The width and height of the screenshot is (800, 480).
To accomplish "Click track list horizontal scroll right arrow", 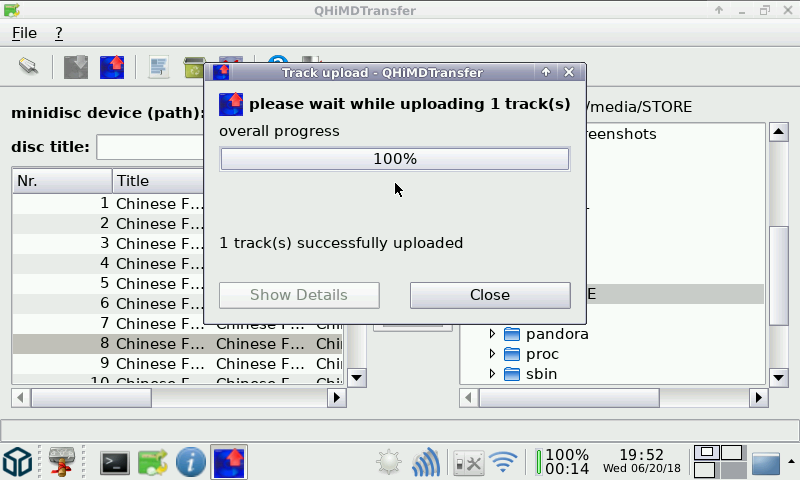I will click(x=337, y=397).
